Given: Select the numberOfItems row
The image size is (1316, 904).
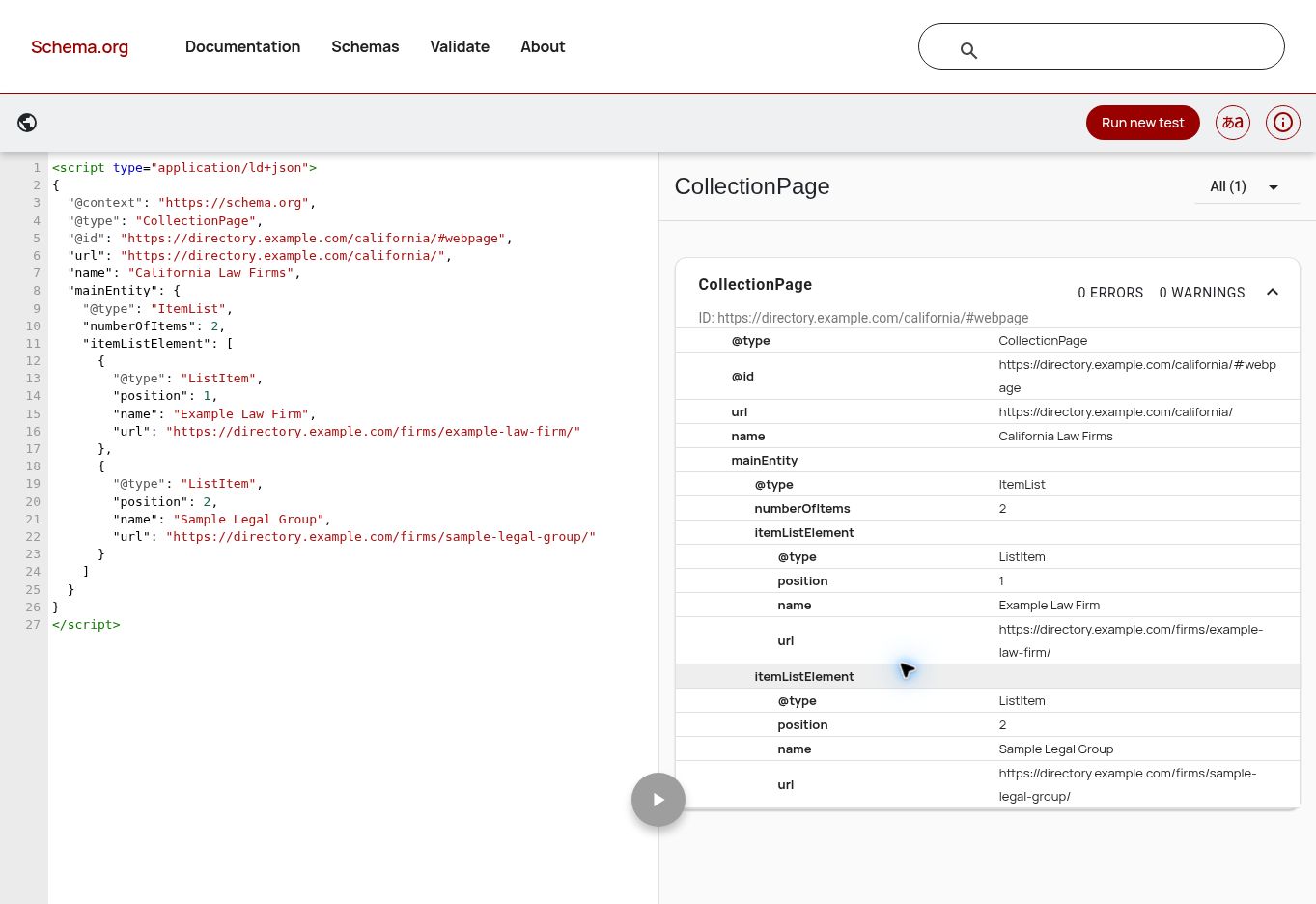Looking at the screenshot, I should (x=987, y=508).
